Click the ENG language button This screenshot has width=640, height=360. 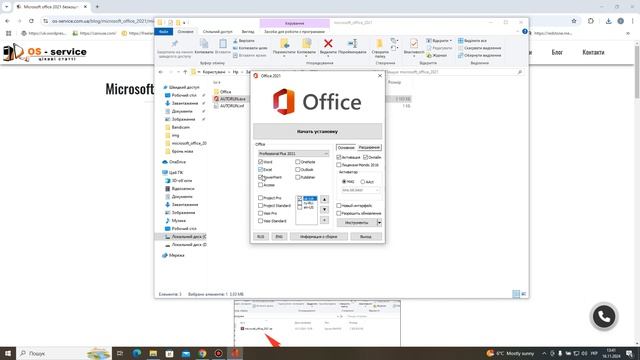[x=279, y=237]
